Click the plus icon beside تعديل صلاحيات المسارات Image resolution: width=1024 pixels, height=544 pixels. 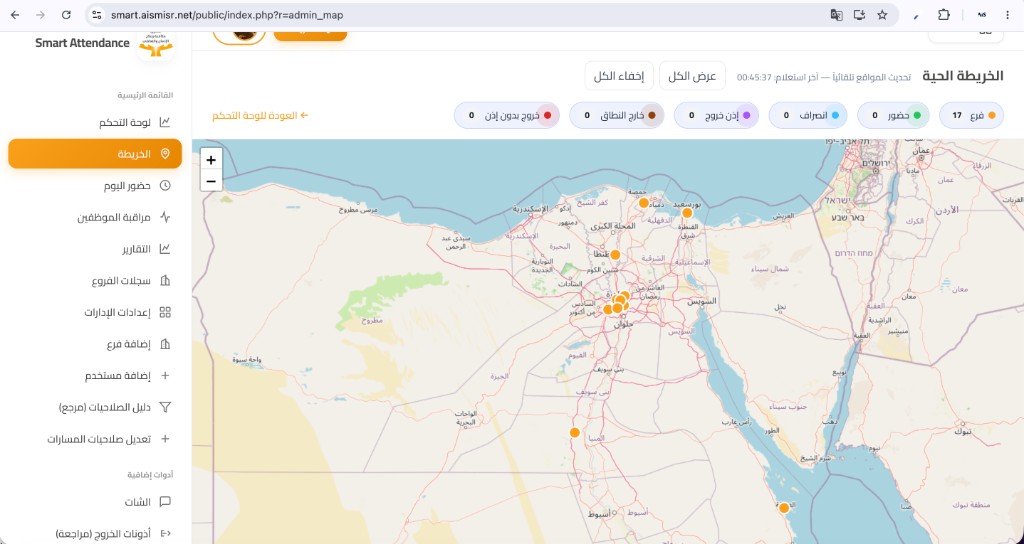pos(165,439)
